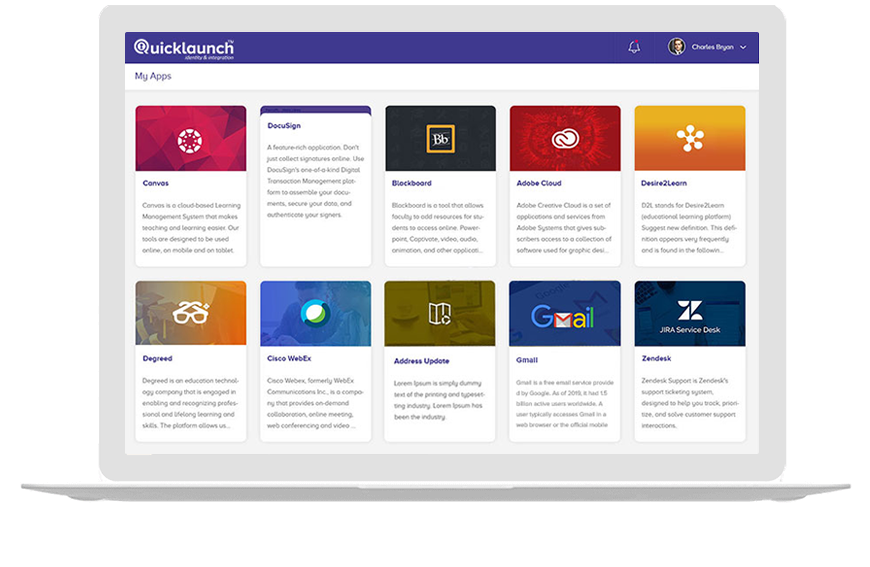870x567 pixels.
Task: Click the D2L description paragraph
Action: pos(689,228)
